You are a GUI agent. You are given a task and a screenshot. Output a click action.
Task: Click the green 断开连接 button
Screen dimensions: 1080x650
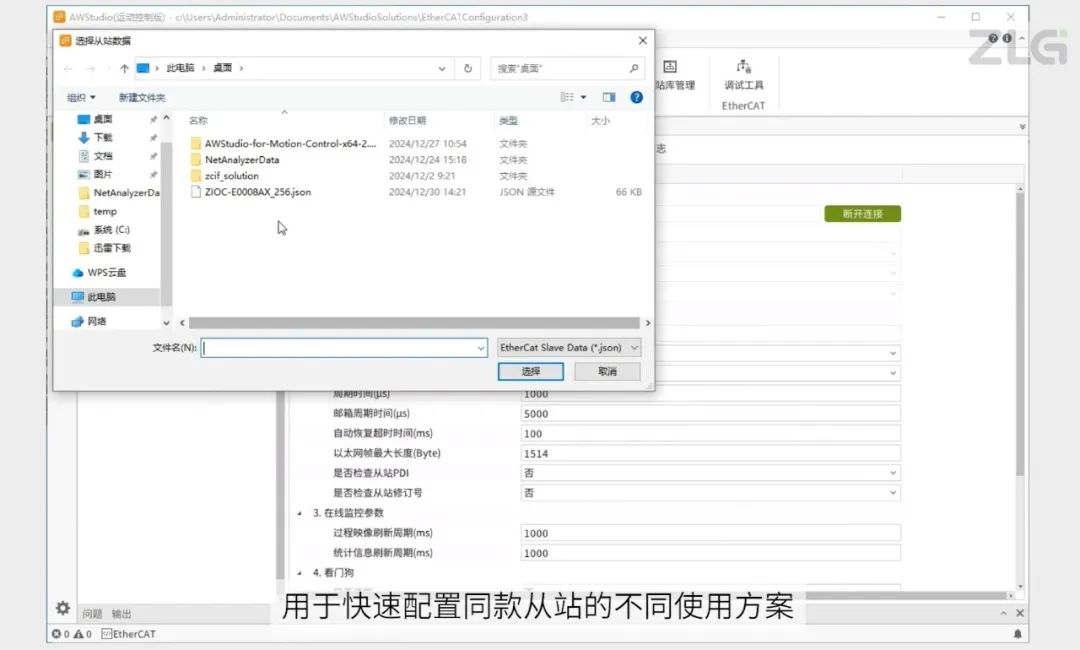coord(862,214)
